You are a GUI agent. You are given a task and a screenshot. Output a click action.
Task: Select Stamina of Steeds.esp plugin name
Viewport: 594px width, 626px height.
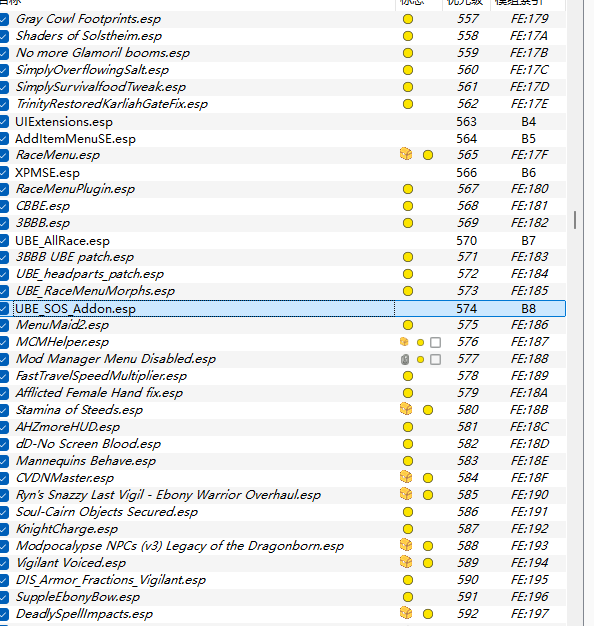(79, 410)
